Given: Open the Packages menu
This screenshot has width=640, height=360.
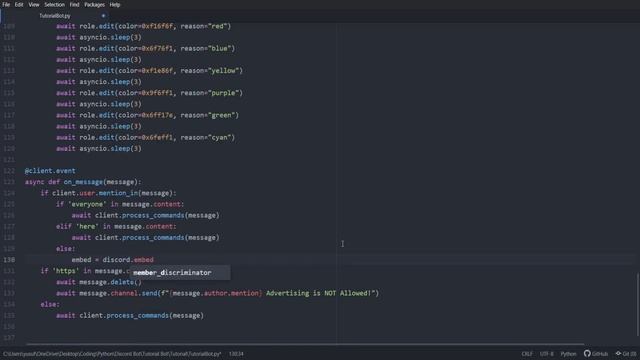Looking at the screenshot, I should (x=94, y=4).
